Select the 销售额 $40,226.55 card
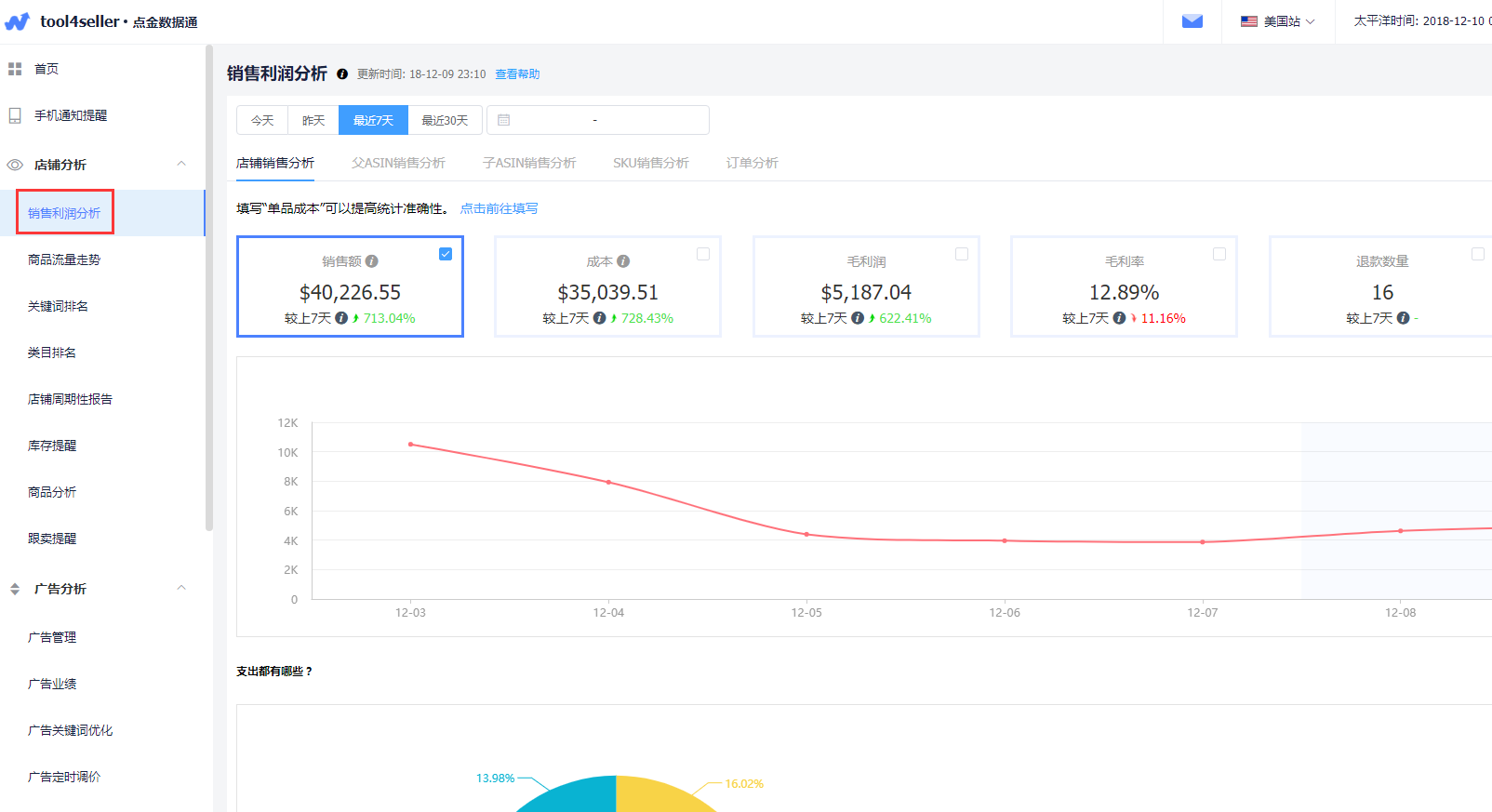 coord(351,286)
